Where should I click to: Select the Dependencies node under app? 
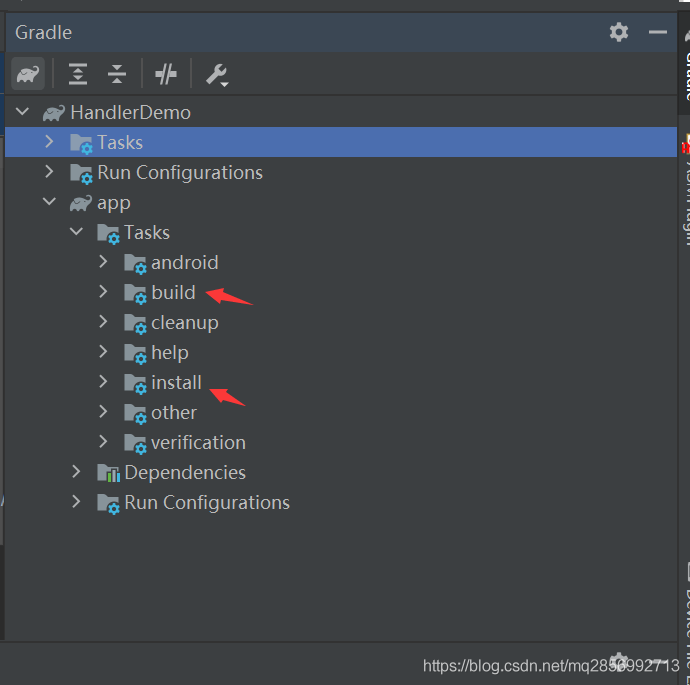[x=184, y=472]
